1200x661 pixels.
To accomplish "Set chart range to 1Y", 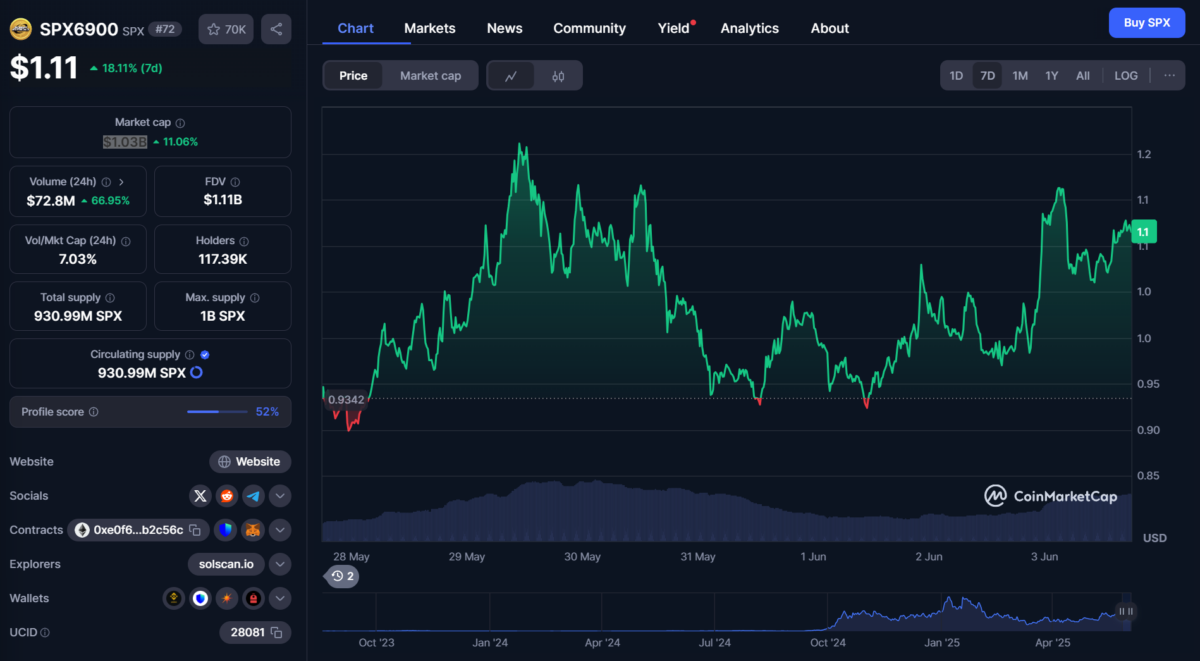I will [x=1052, y=76].
